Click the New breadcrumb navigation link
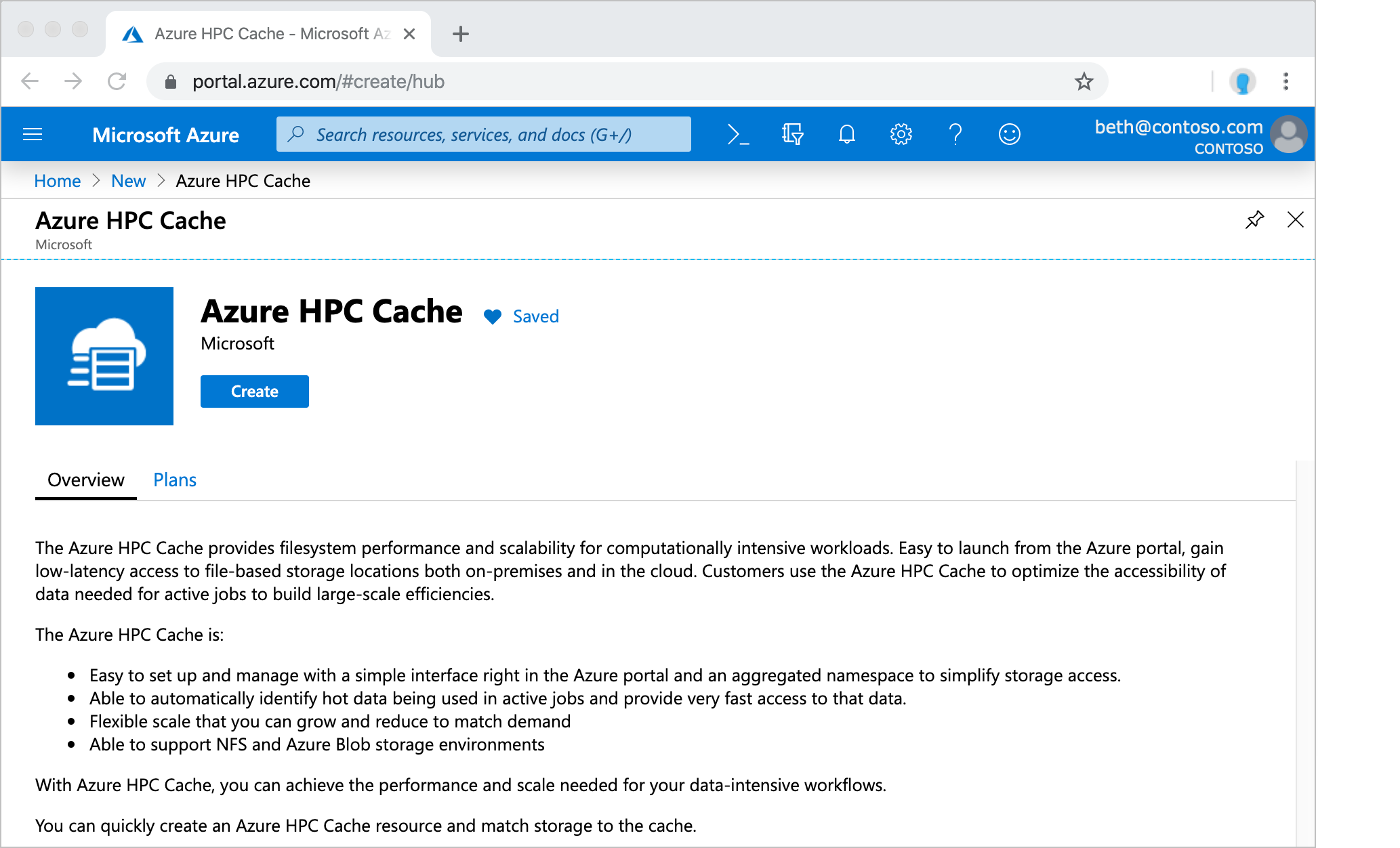1400x848 pixels. coord(127,180)
